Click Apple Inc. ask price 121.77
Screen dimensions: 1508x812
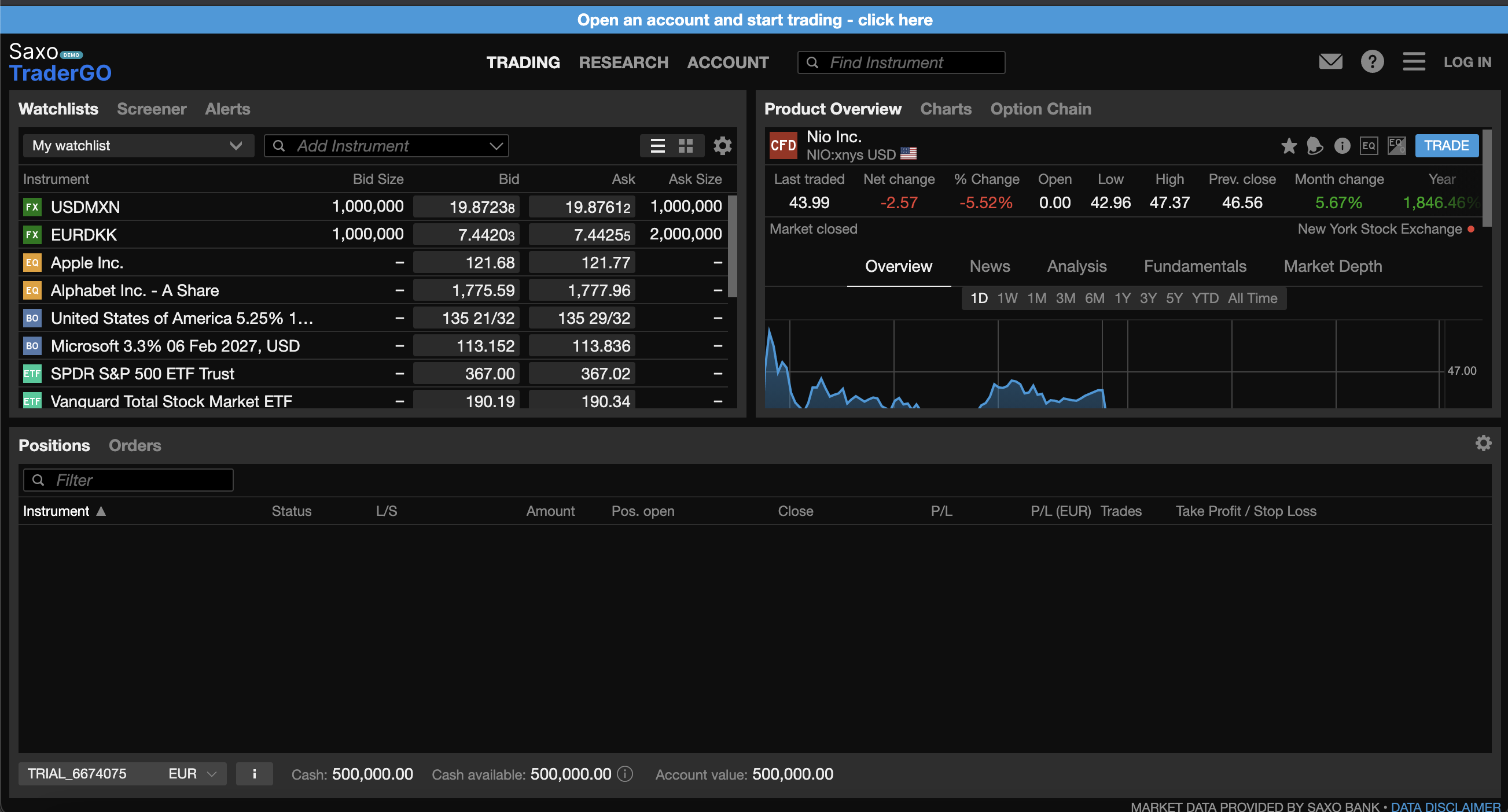[582, 263]
